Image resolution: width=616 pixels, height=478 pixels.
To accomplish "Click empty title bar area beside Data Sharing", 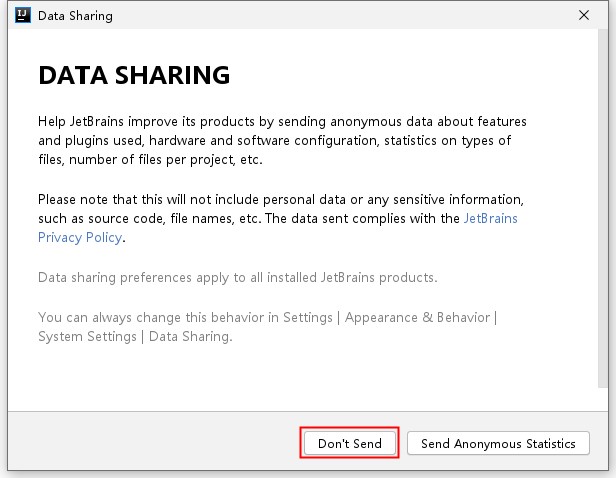I will (x=342, y=15).
